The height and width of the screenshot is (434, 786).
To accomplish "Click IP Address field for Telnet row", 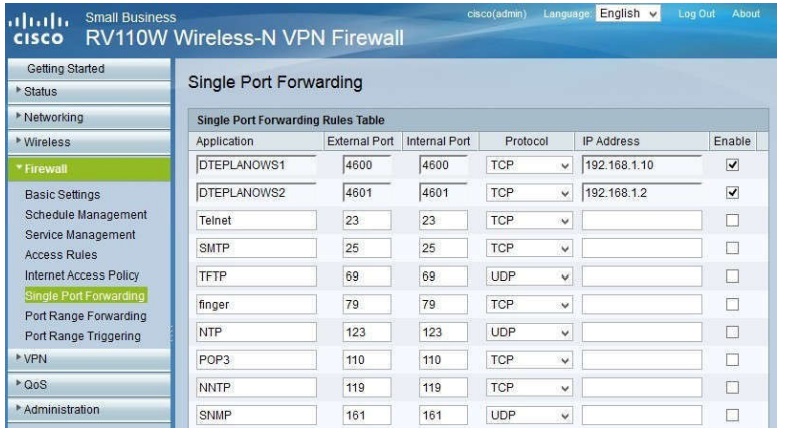I will click(641, 219).
